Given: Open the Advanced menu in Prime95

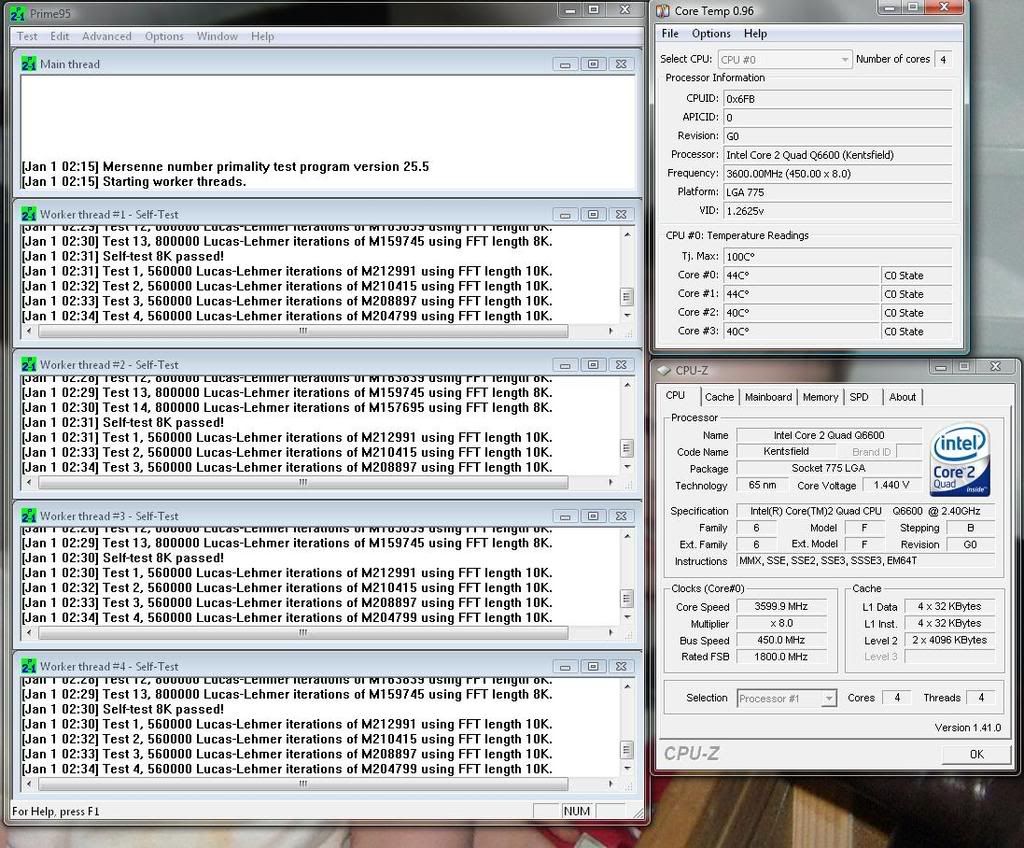Looking at the screenshot, I should point(106,37).
